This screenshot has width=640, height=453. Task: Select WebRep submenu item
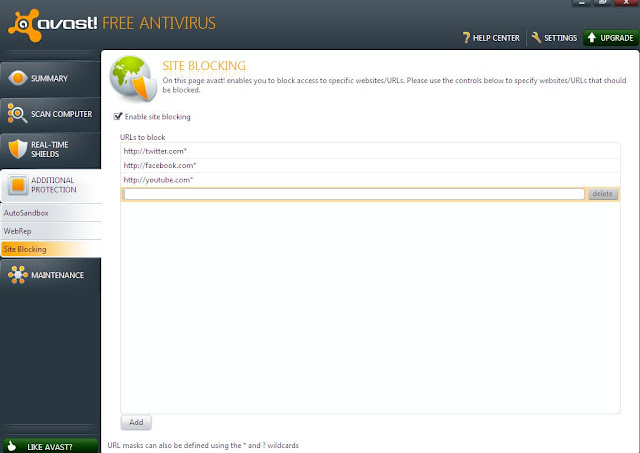(50, 231)
